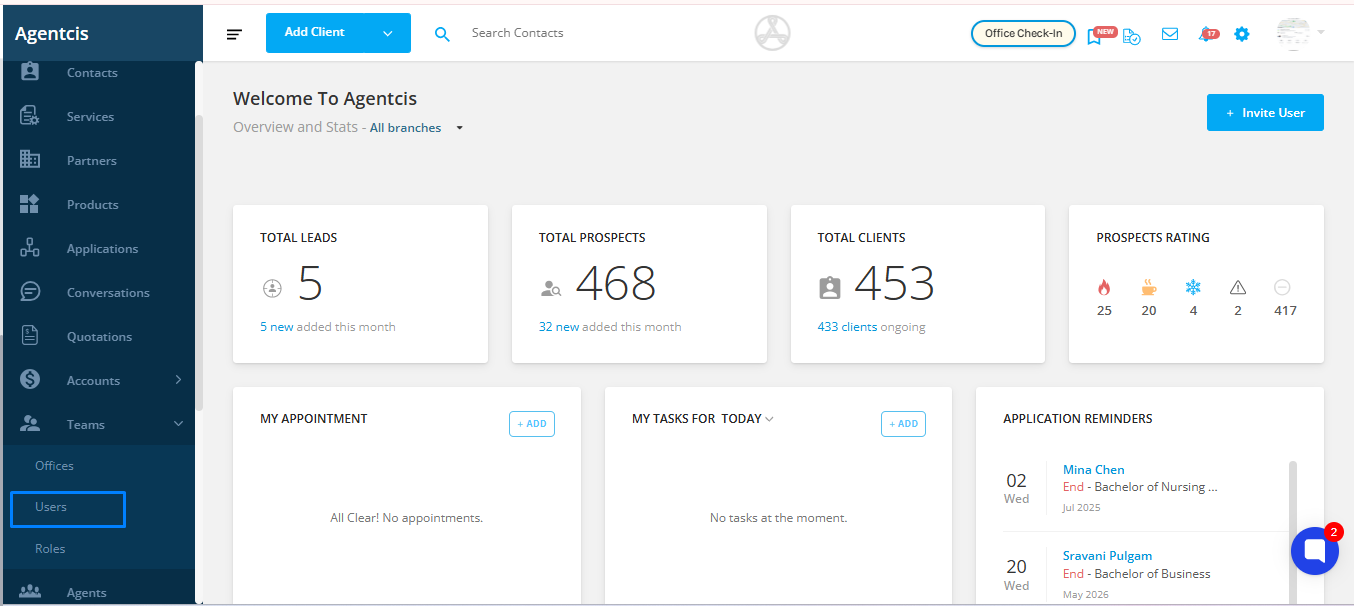Open the tasks checklist icon in header
This screenshot has width=1354, height=606.
1132,36
